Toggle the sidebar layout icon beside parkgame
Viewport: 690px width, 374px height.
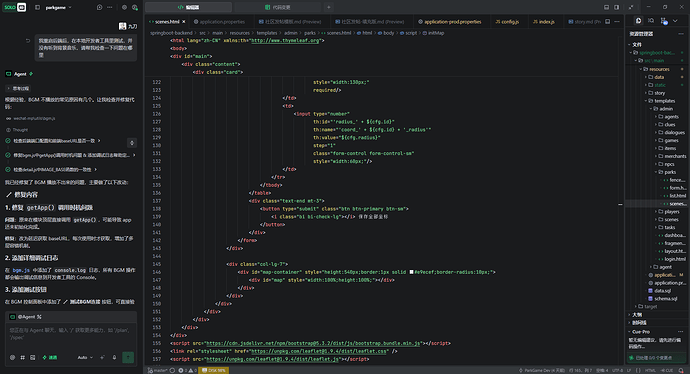pyautogui.click(x=37, y=7)
